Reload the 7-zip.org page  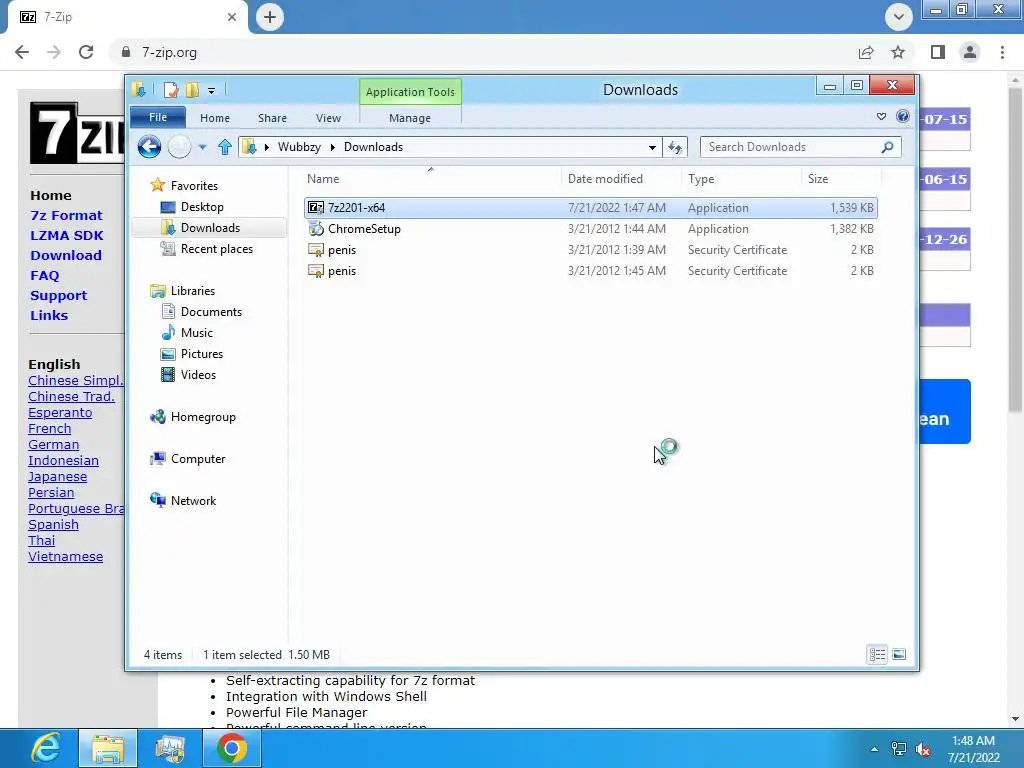coord(86,52)
